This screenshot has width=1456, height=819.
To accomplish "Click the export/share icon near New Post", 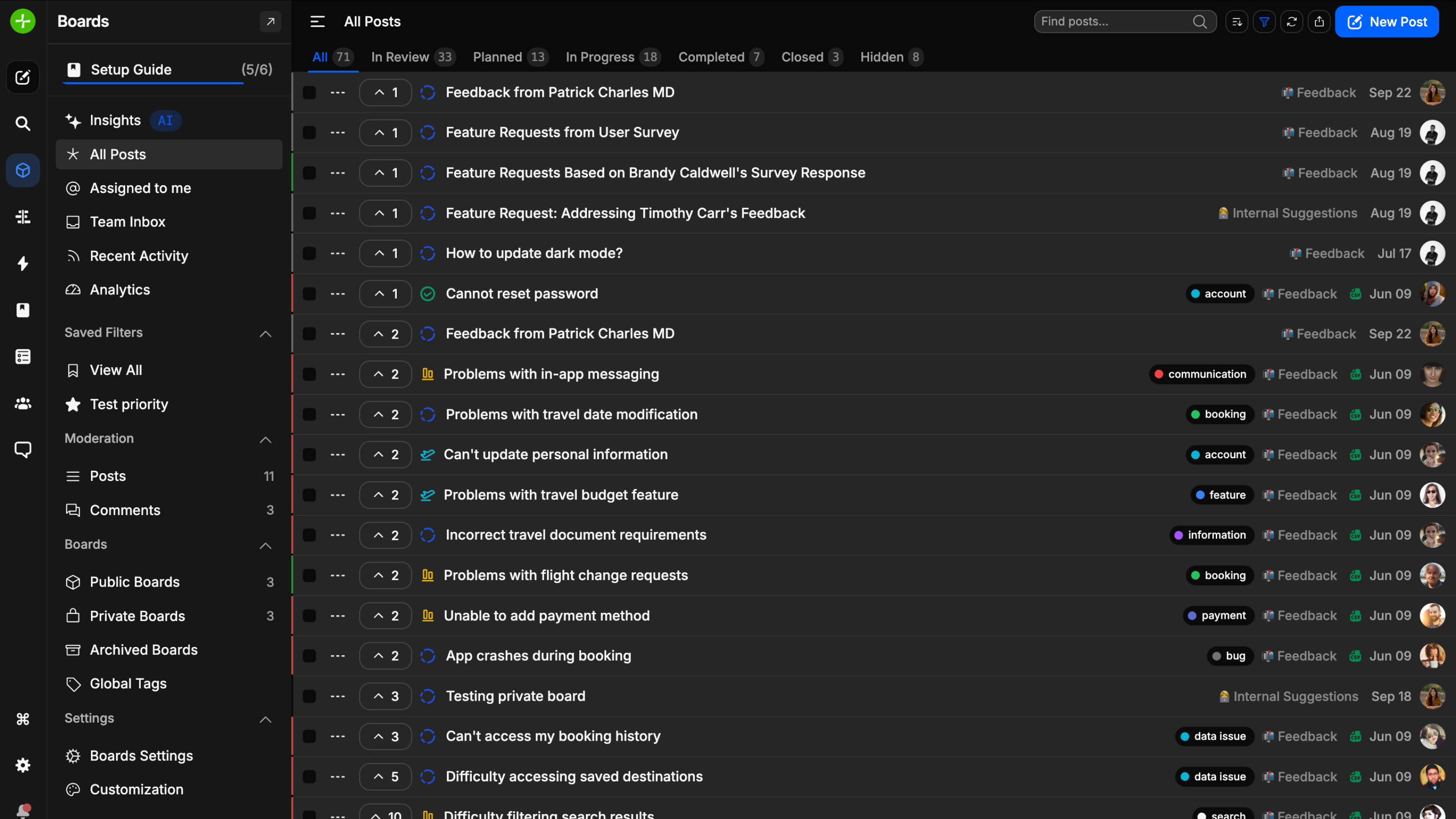I will click(1320, 21).
